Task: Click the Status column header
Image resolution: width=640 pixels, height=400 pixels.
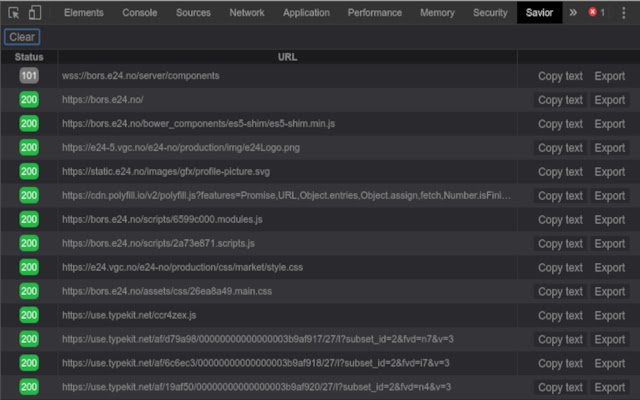Action: [29, 57]
